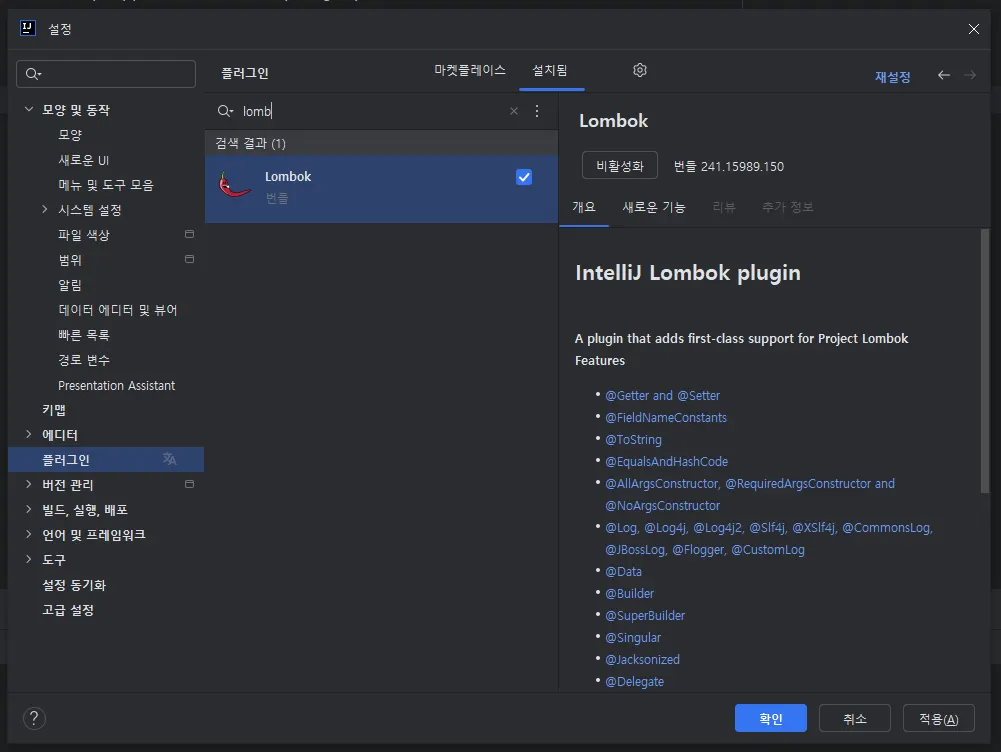Open the 추가 정보 tab

788,207
